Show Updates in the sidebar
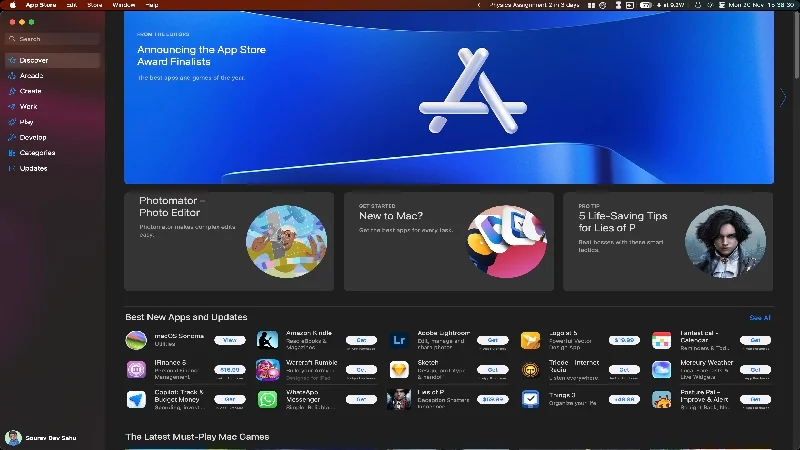This screenshot has width=800, height=450. [53, 168]
